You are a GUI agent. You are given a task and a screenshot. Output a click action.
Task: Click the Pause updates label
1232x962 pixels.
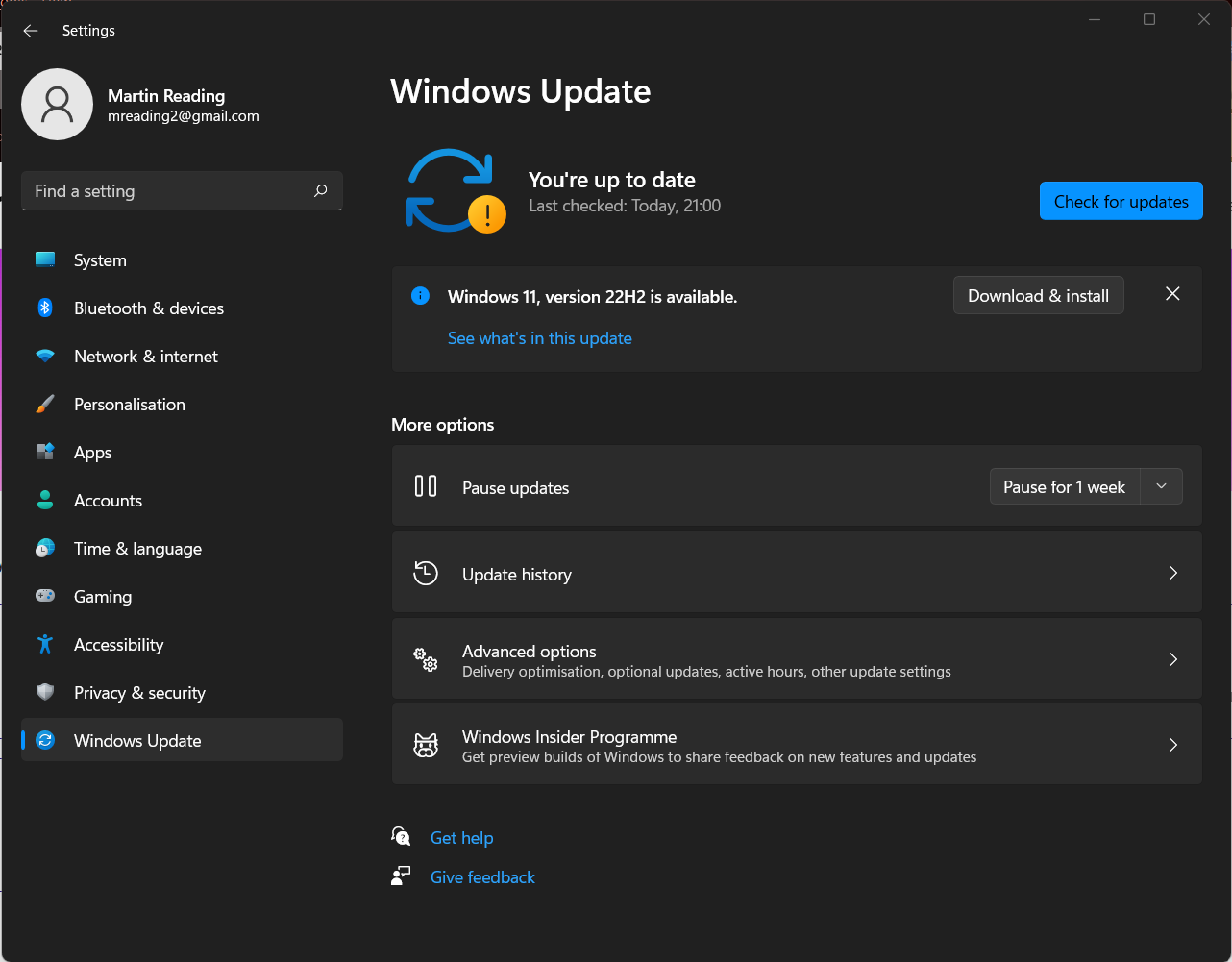click(x=516, y=488)
